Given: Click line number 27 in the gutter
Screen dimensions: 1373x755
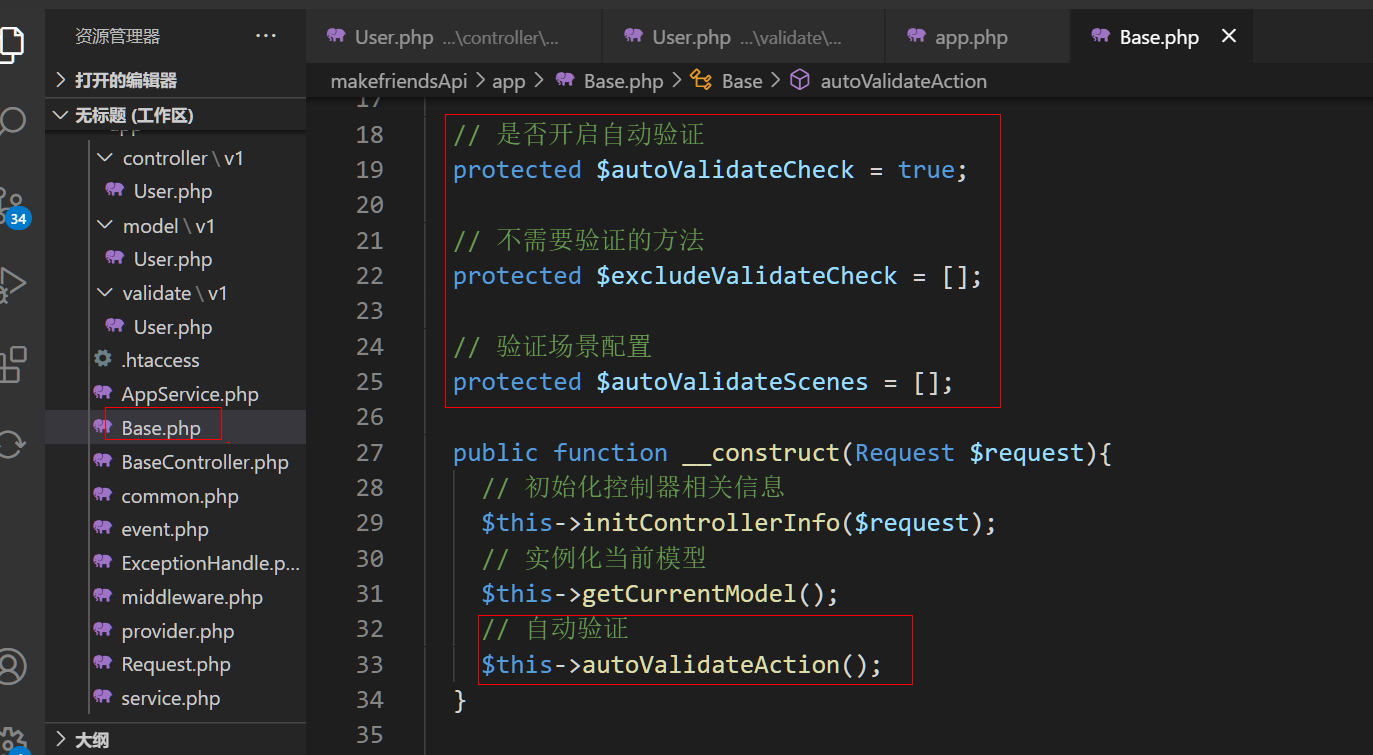Looking at the screenshot, I should pyautogui.click(x=370, y=453).
